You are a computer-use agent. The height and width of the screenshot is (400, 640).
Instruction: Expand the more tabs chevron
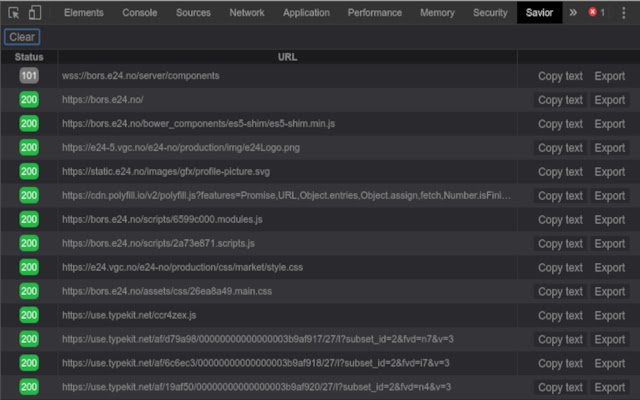tap(573, 13)
